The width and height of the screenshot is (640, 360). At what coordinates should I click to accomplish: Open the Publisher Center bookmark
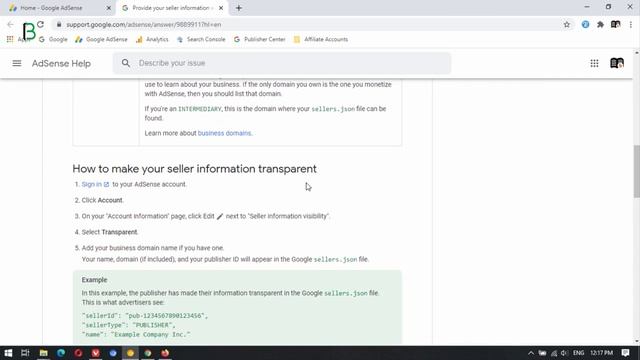(260, 39)
